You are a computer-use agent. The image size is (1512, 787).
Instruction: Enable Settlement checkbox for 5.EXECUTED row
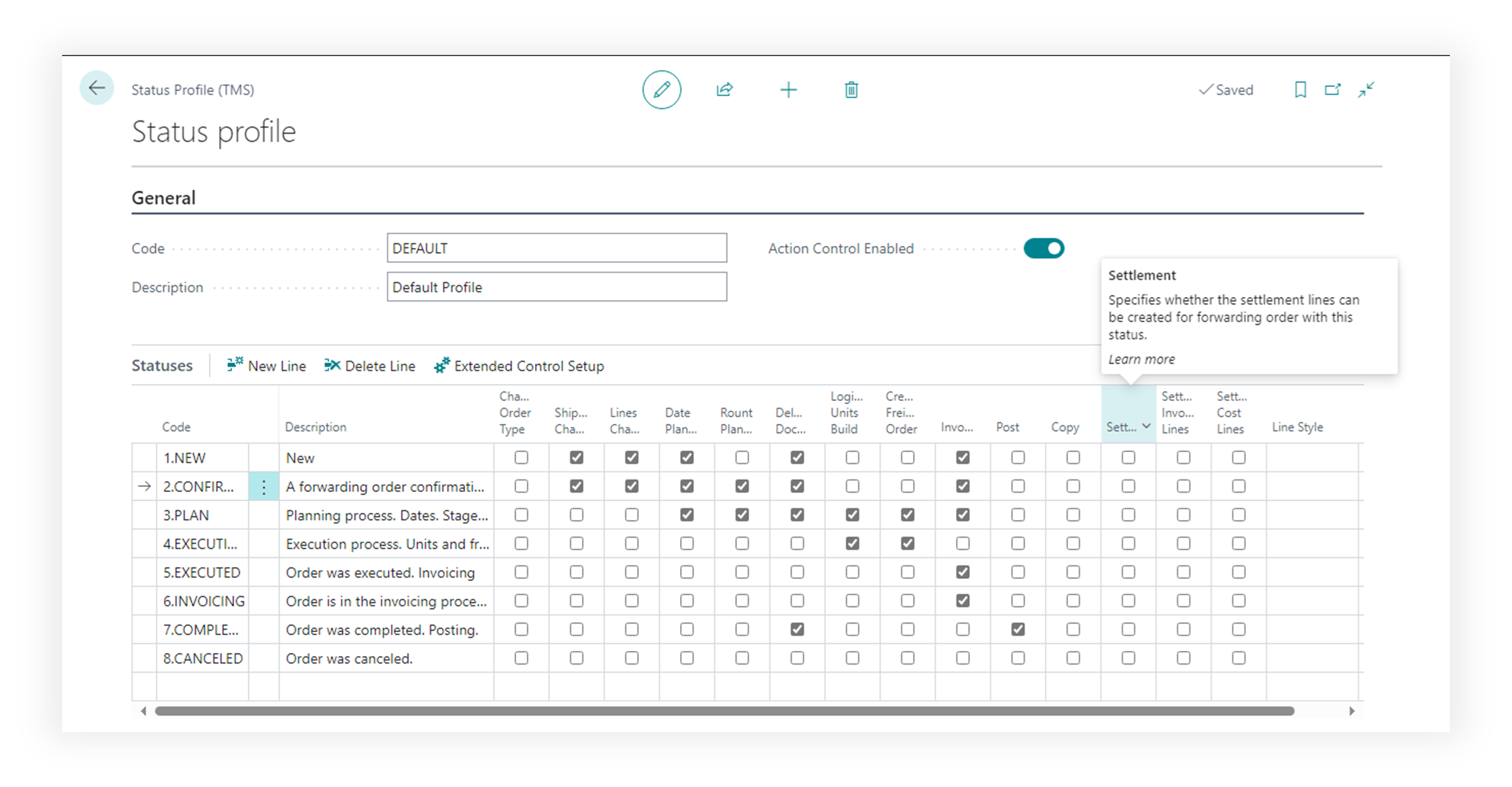pyautogui.click(x=1128, y=572)
